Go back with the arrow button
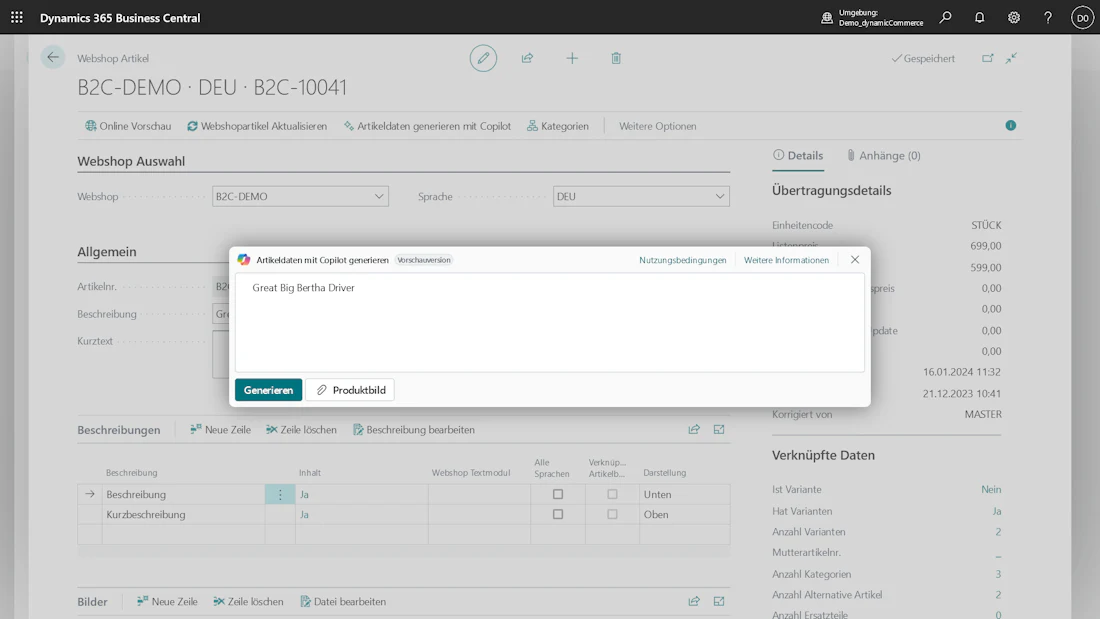Image resolution: width=1100 pixels, height=619 pixels. point(53,58)
